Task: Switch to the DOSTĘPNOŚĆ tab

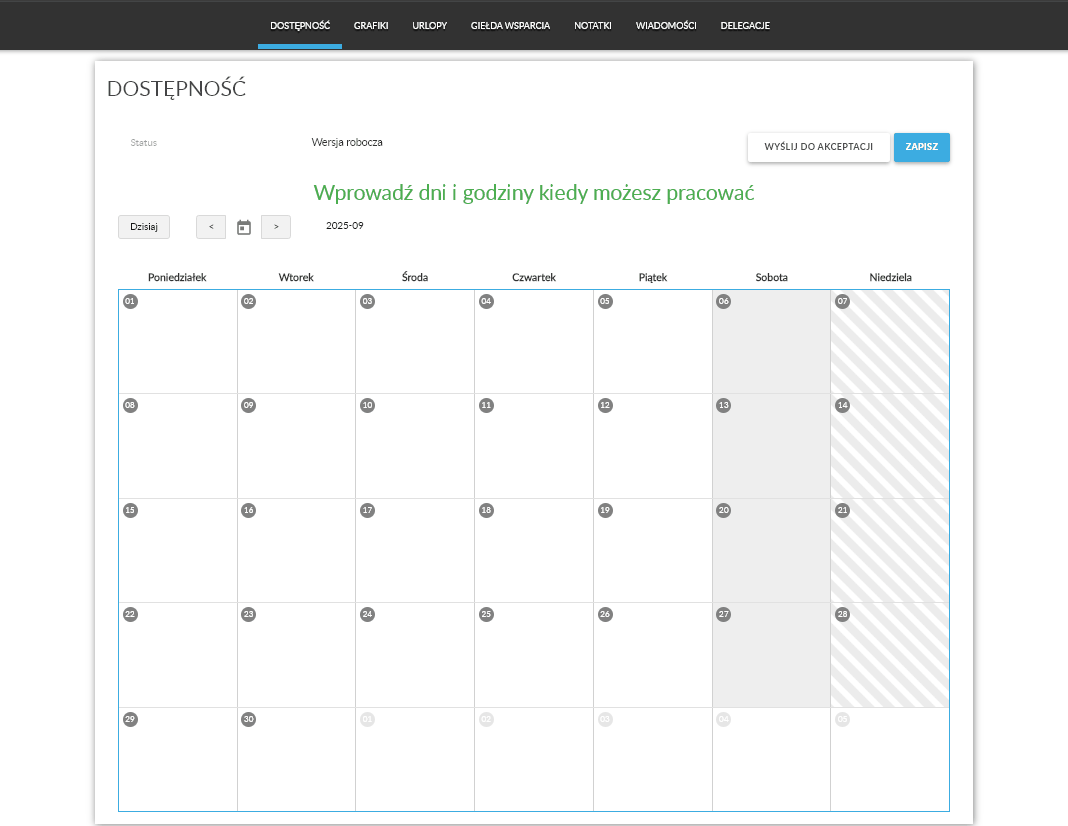Action: click(300, 26)
